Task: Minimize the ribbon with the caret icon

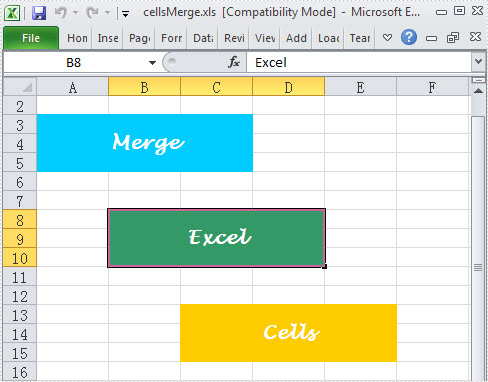Action: tap(387, 37)
